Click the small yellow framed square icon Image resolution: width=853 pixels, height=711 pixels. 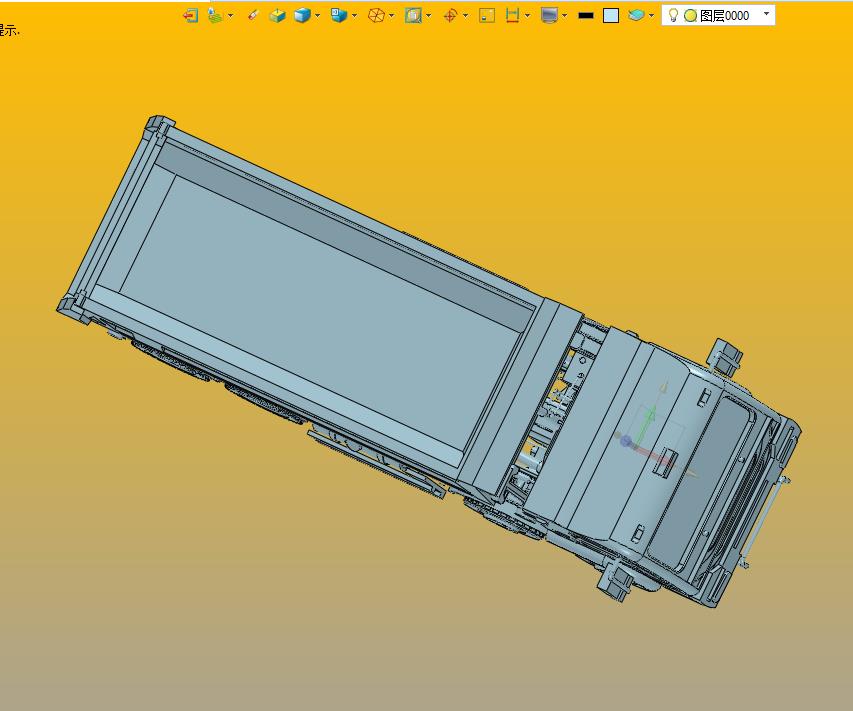pos(487,16)
